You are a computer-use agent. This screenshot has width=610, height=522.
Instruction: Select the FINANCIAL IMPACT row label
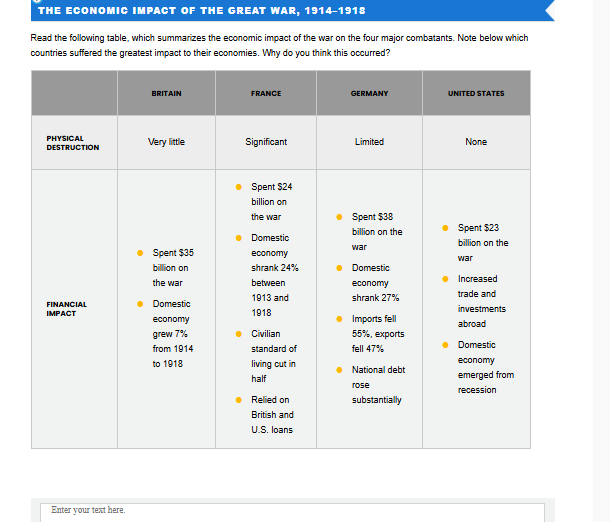(67, 308)
